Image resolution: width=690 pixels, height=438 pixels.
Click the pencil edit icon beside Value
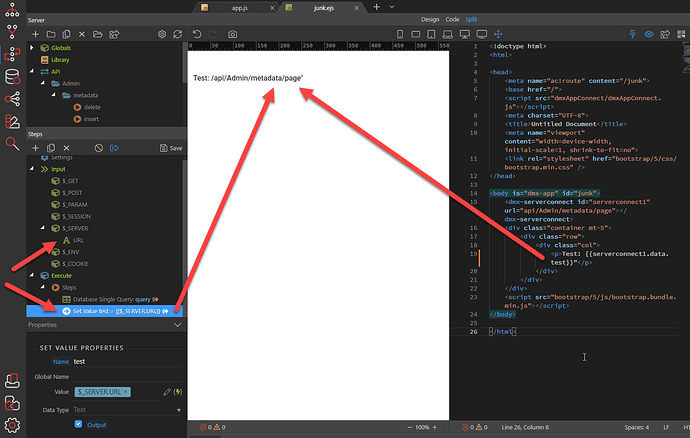pos(167,392)
